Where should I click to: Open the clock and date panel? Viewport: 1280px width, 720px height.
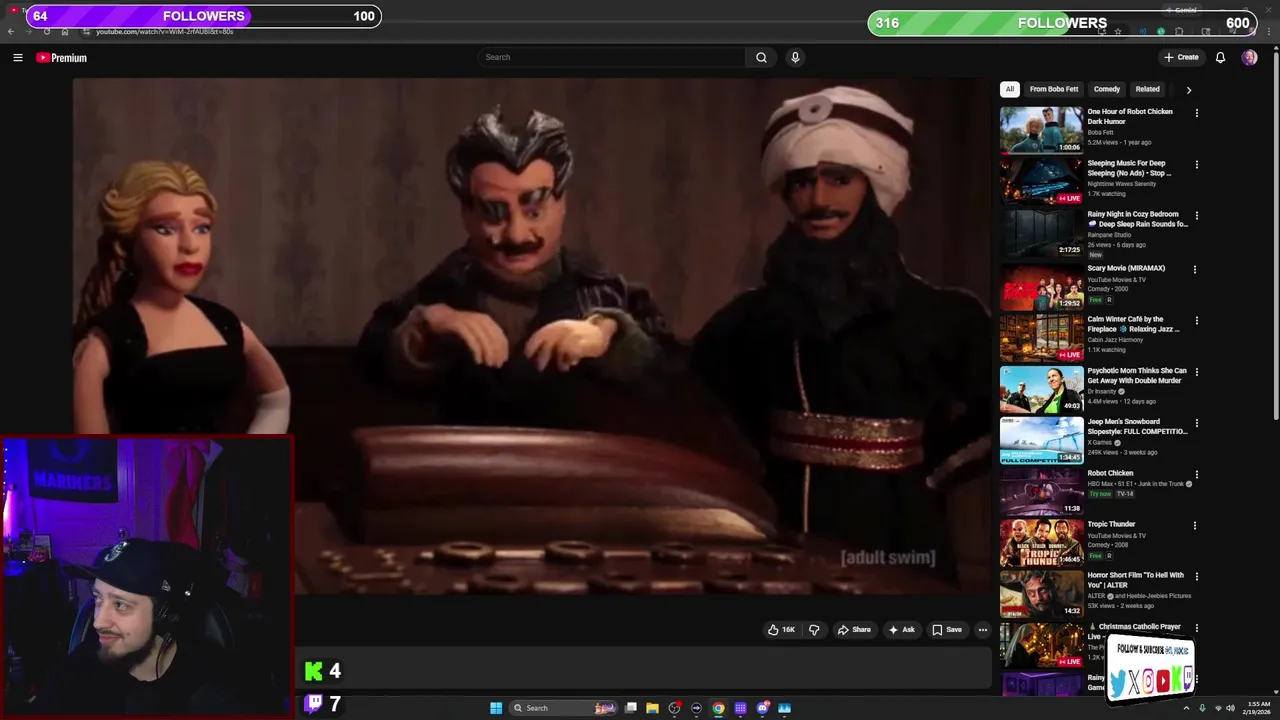[1258, 708]
